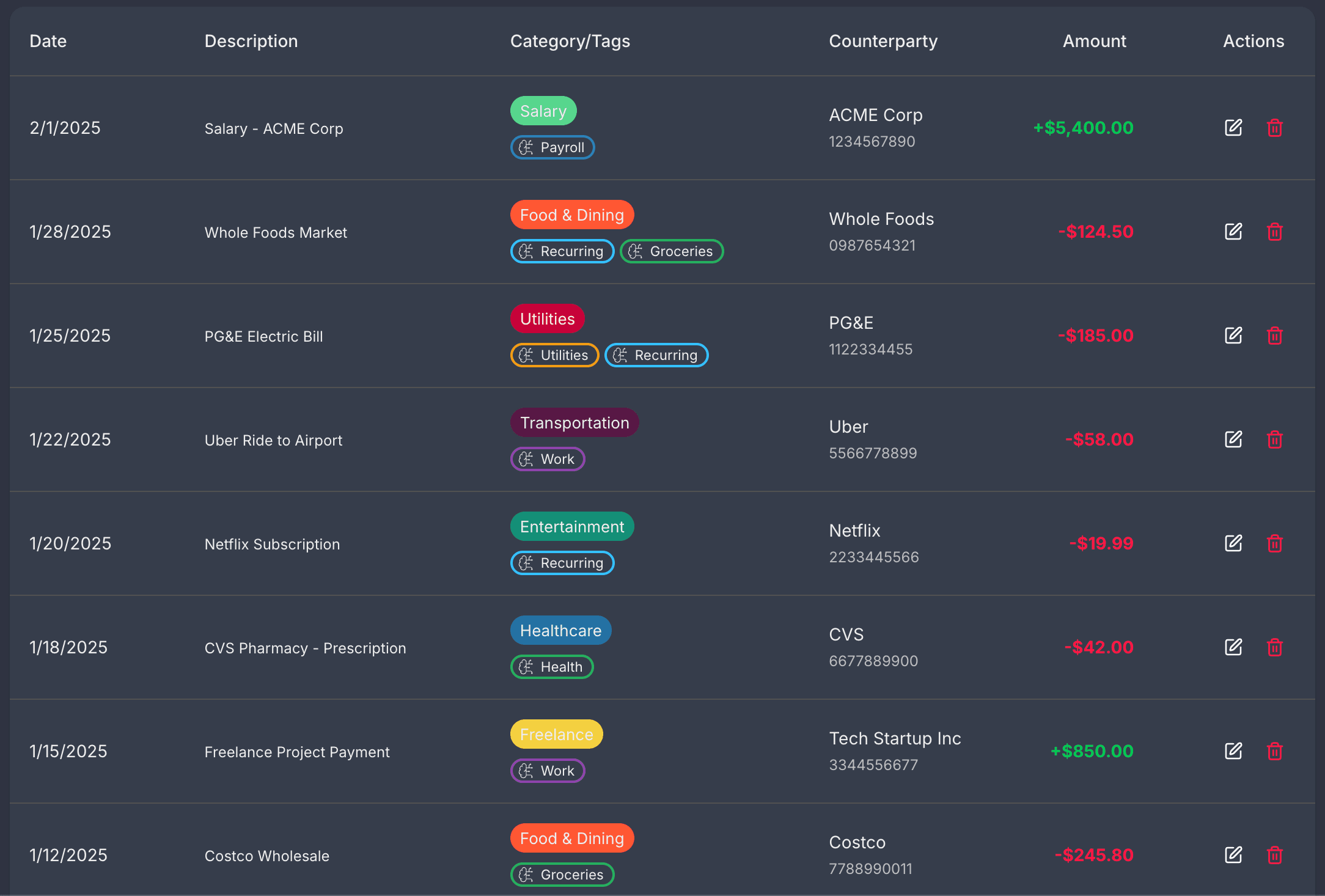Delete the Costco Wholesale transaction

tap(1274, 855)
